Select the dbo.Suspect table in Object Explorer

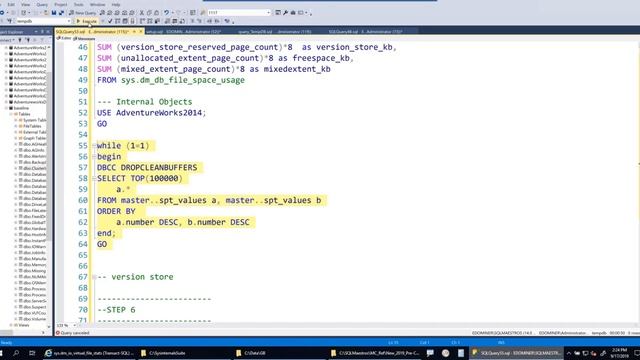click(34, 307)
